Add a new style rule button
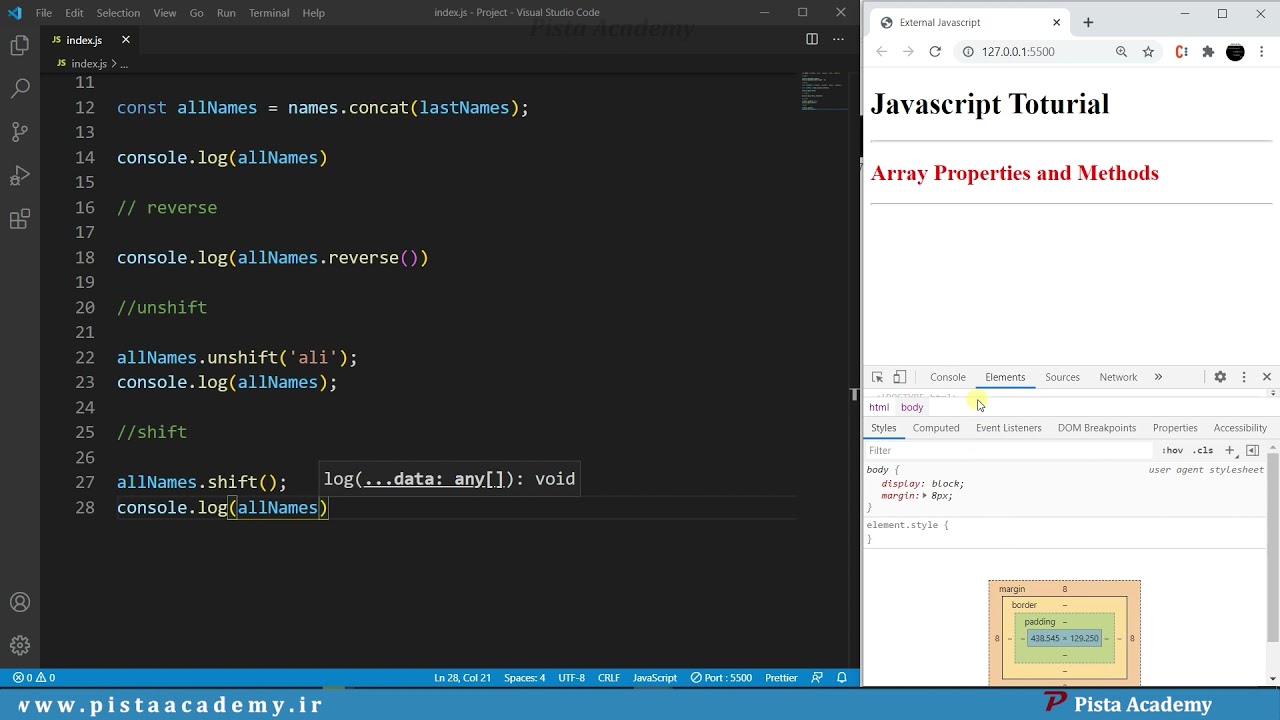Viewport: 1280px width, 720px height. (x=1230, y=451)
